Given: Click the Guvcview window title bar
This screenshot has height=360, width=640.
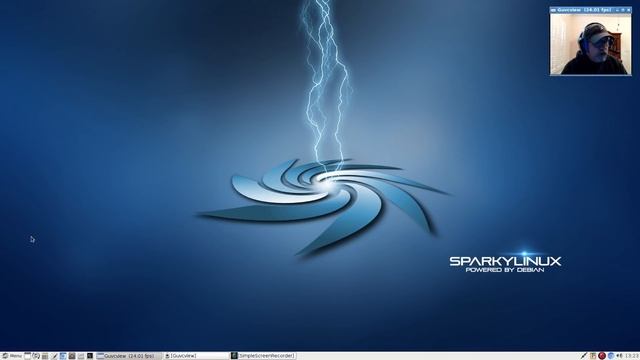Looking at the screenshot, I should tap(591, 10).
